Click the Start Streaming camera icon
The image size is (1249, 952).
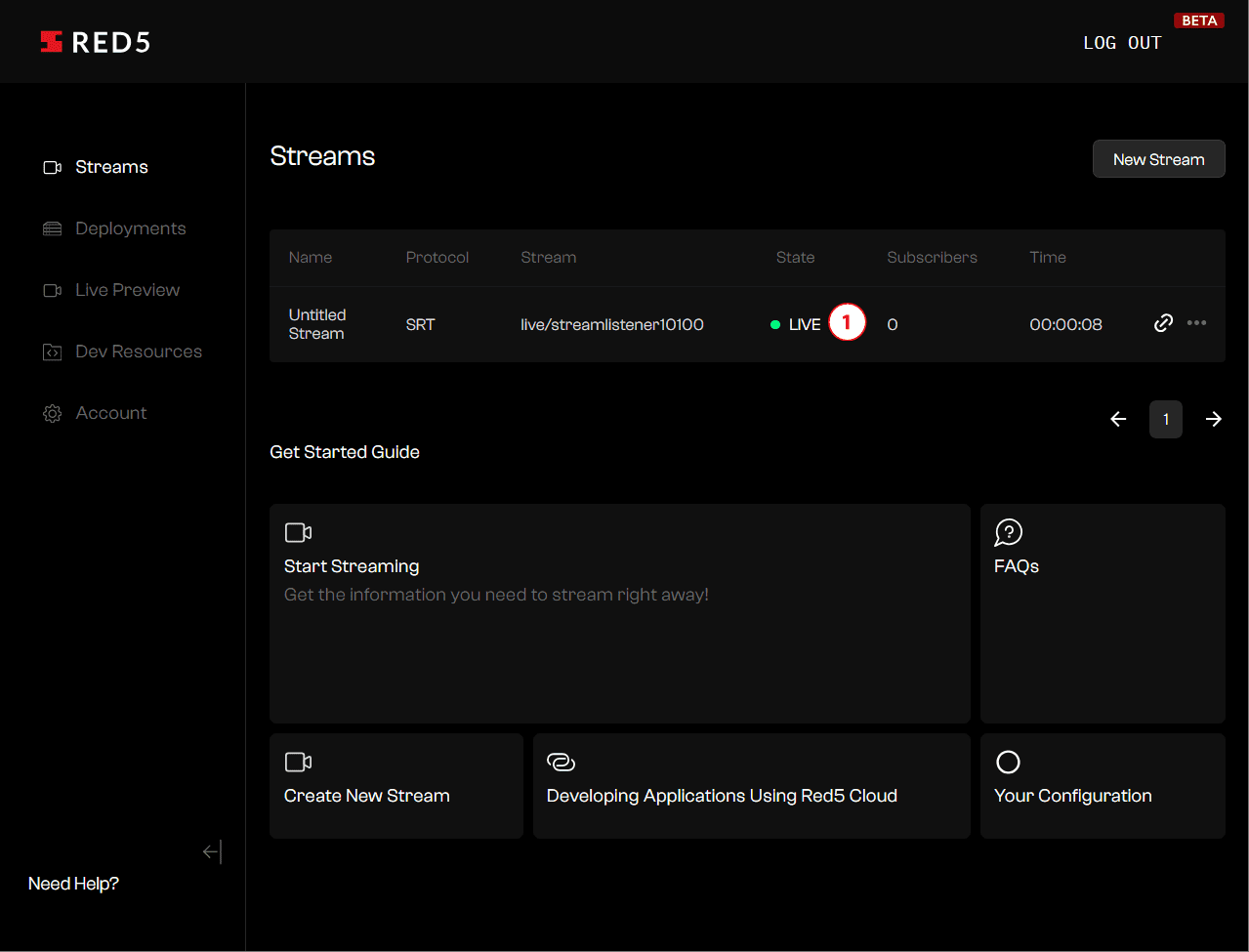pyautogui.click(x=298, y=533)
